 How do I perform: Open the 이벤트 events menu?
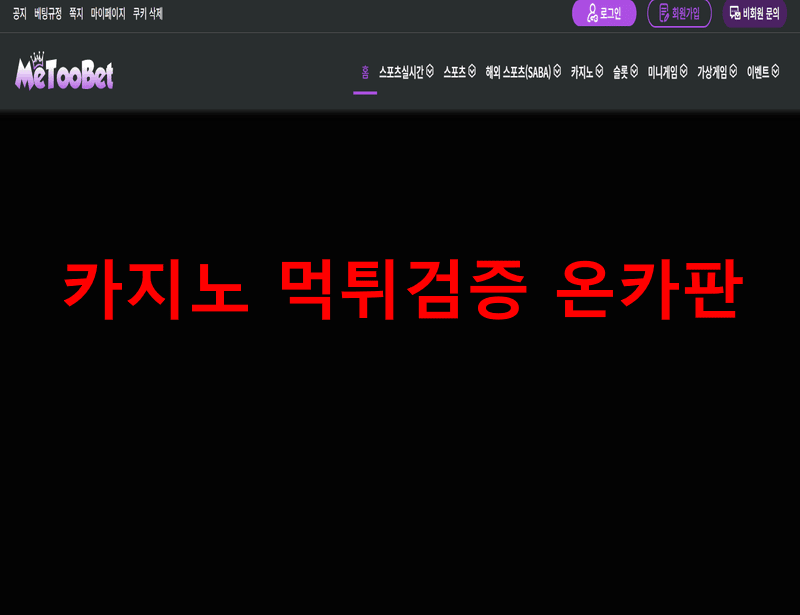[x=758, y=72]
